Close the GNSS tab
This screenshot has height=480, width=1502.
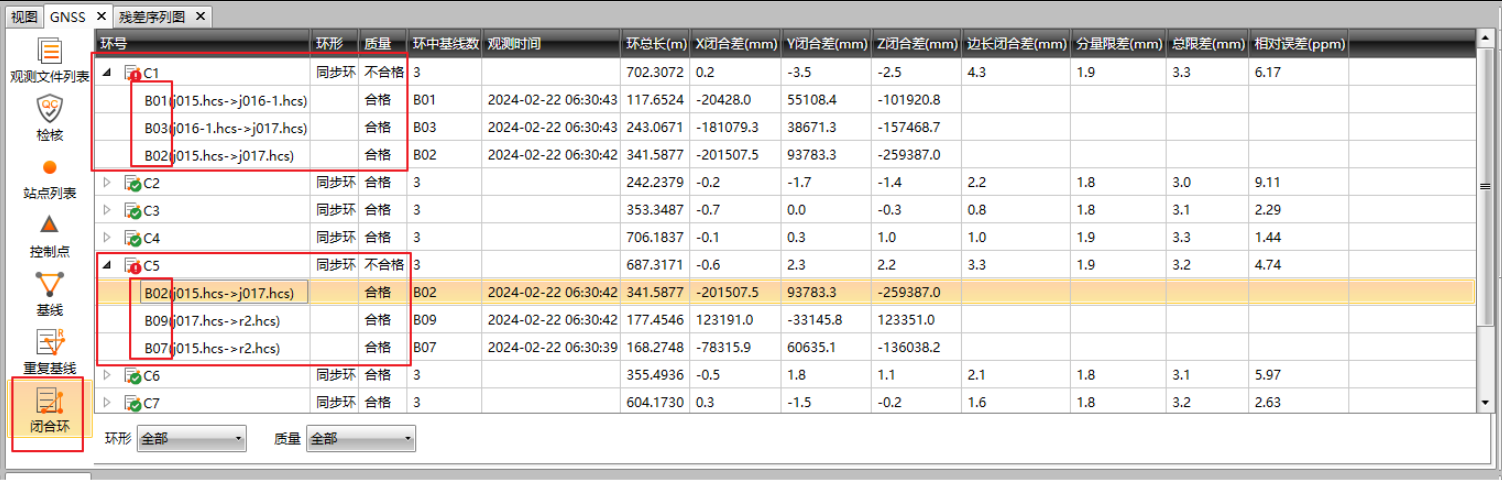pyautogui.click(x=101, y=16)
